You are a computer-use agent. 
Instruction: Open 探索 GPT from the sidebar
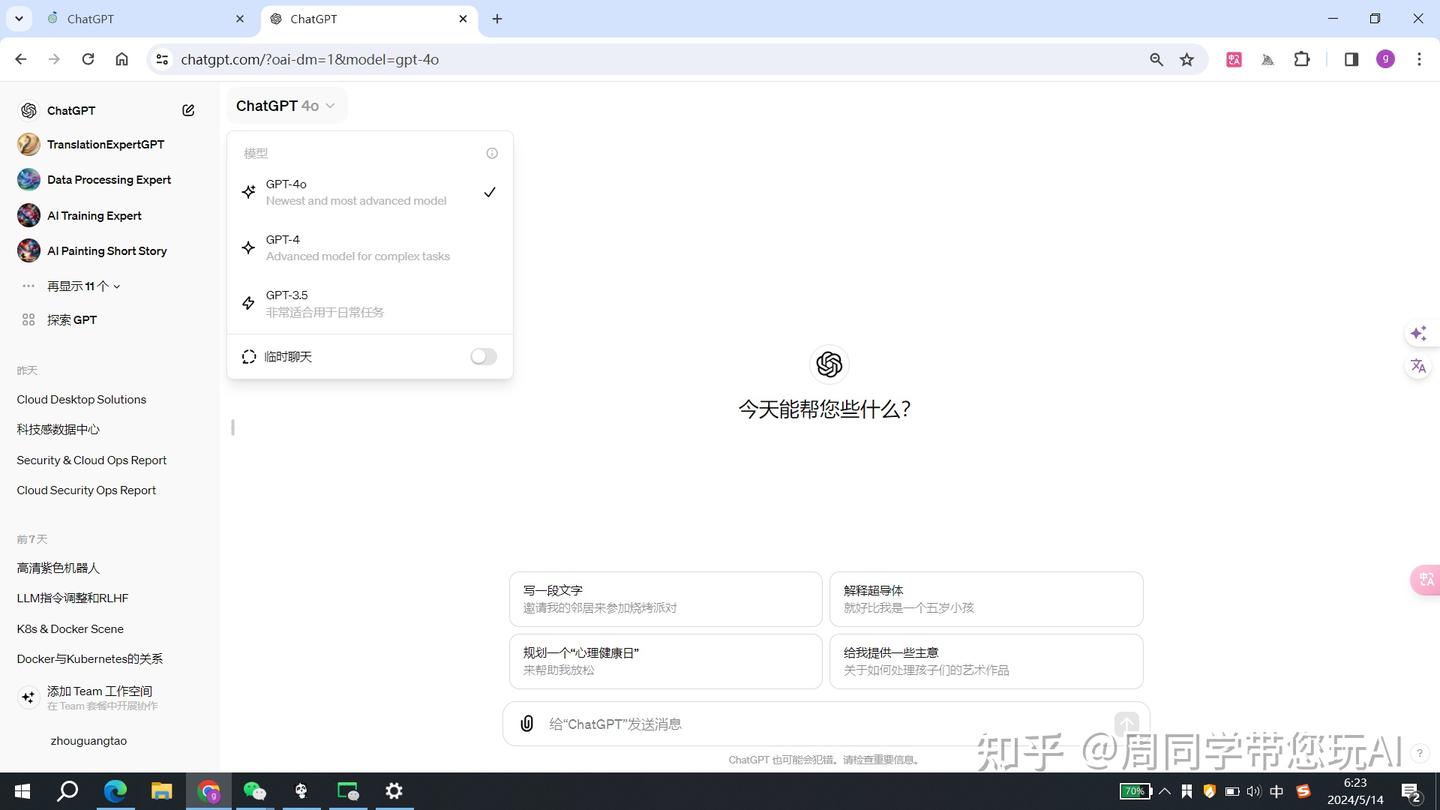coord(72,319)
